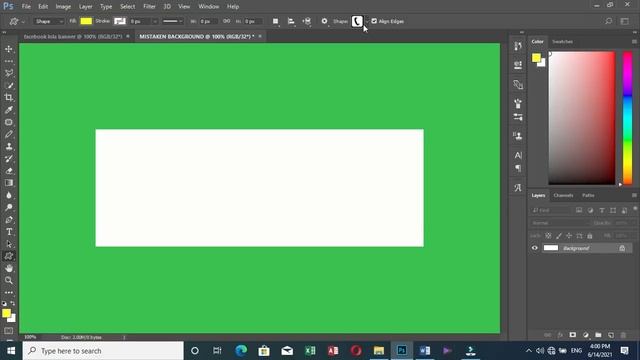Select the Path Selection tool
This screenshot has width=640, height=360.
click(x=9, y=244)
